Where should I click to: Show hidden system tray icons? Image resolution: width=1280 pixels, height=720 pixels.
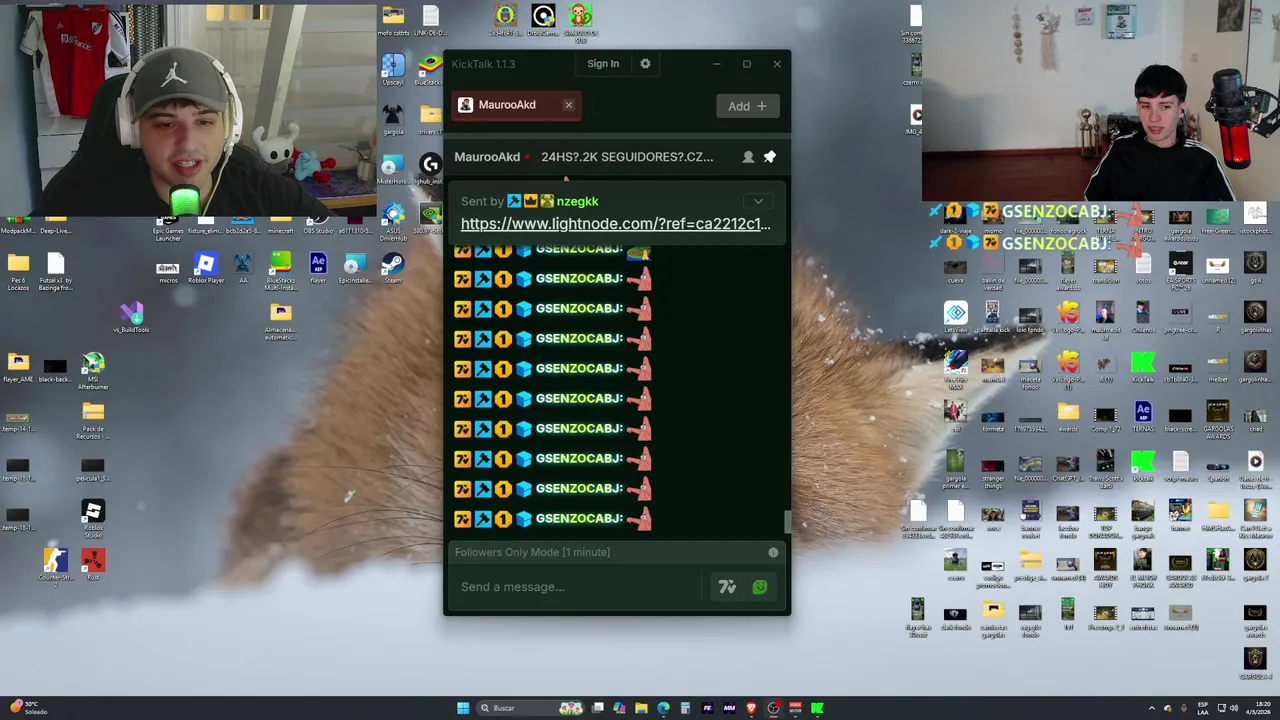click(x=1151, y=708)
